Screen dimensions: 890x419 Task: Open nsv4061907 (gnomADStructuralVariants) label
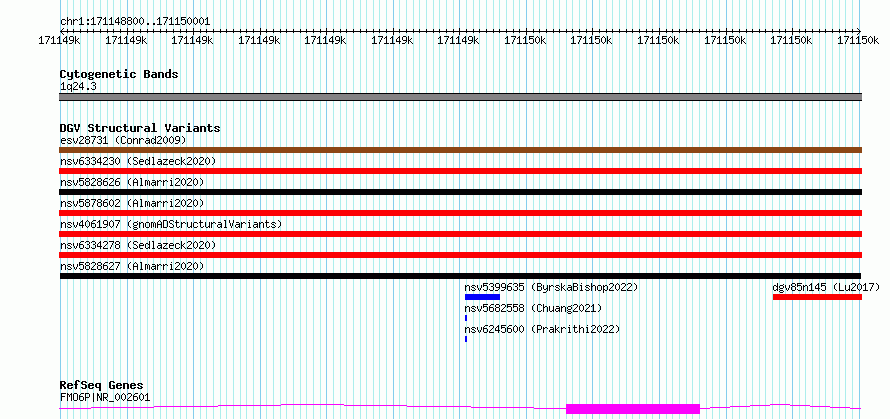tap(171, 224)
